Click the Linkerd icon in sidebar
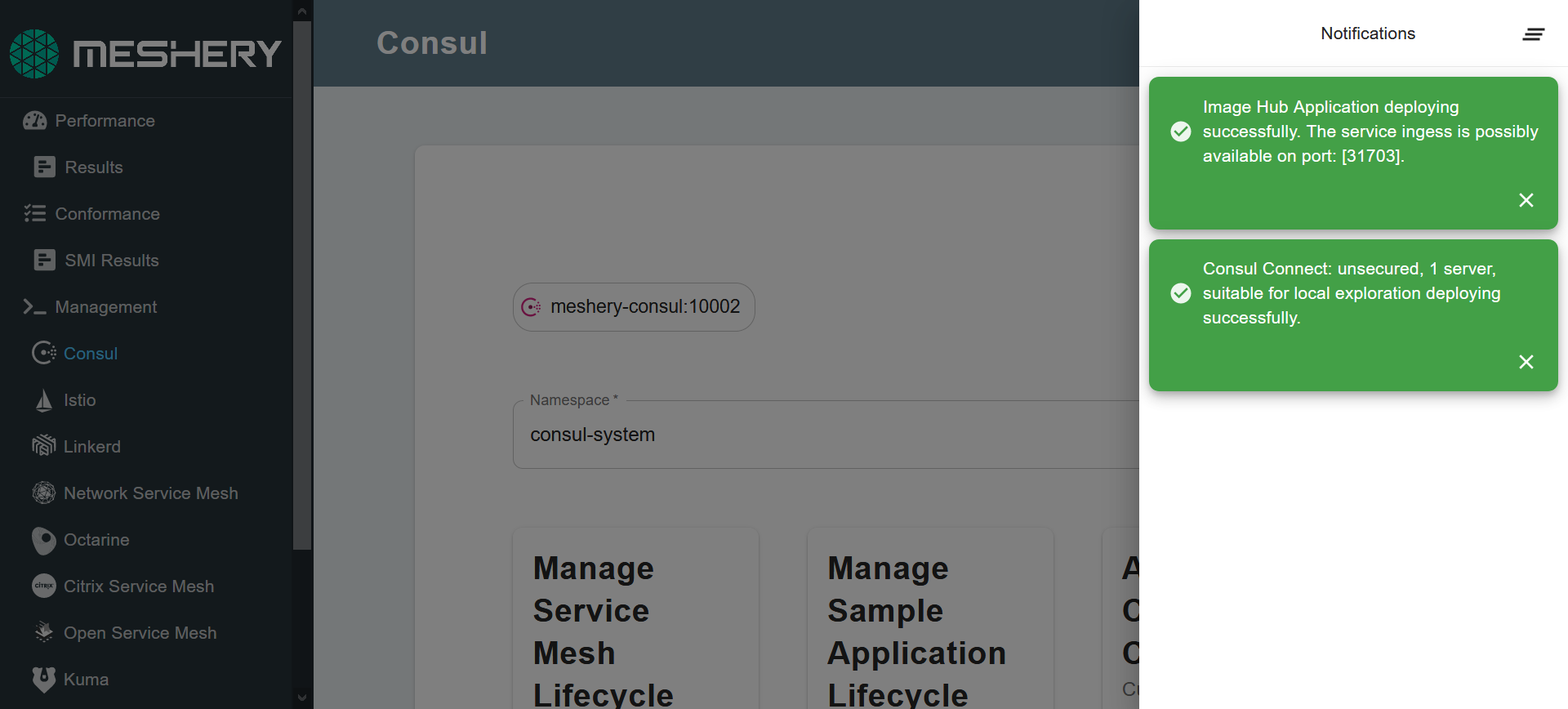The width and height of the screenshot is (1568, 709). pos(44,447)
